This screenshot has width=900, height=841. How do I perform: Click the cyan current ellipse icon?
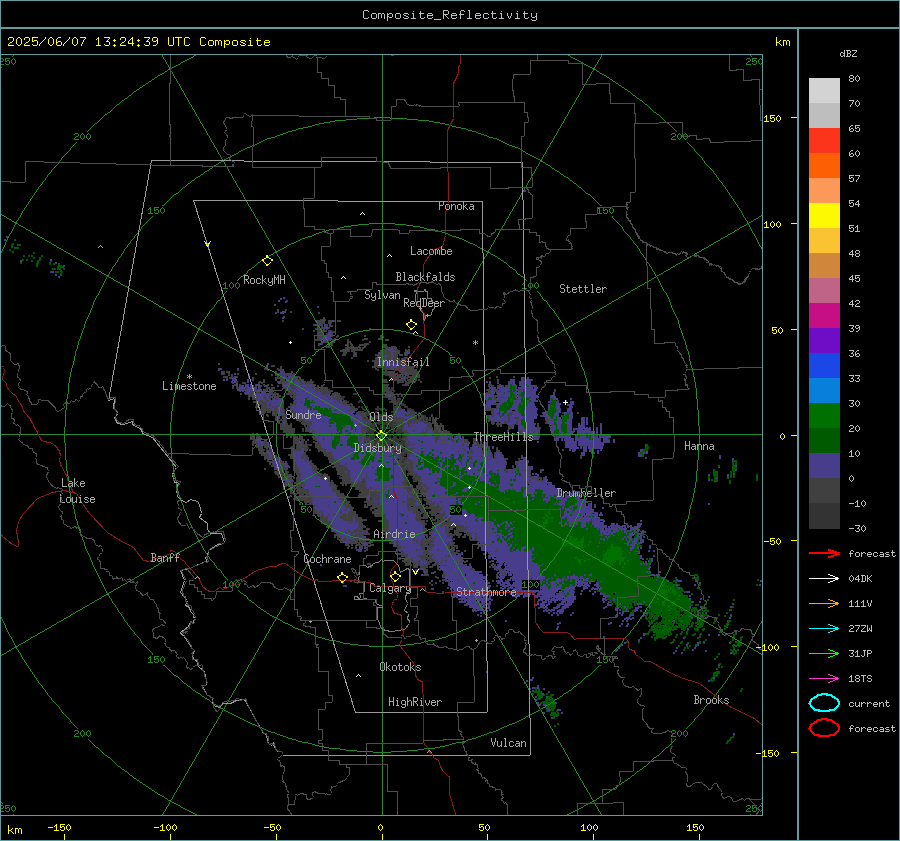click(824, 703)
